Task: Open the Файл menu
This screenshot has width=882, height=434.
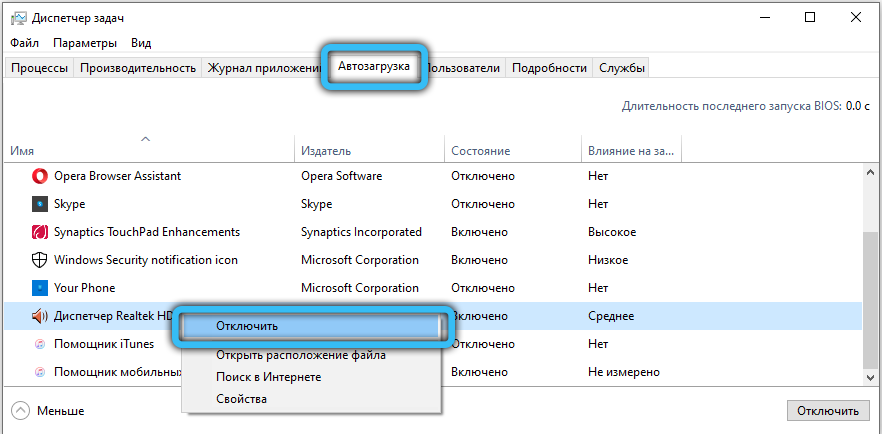Action: pos(24,43)
